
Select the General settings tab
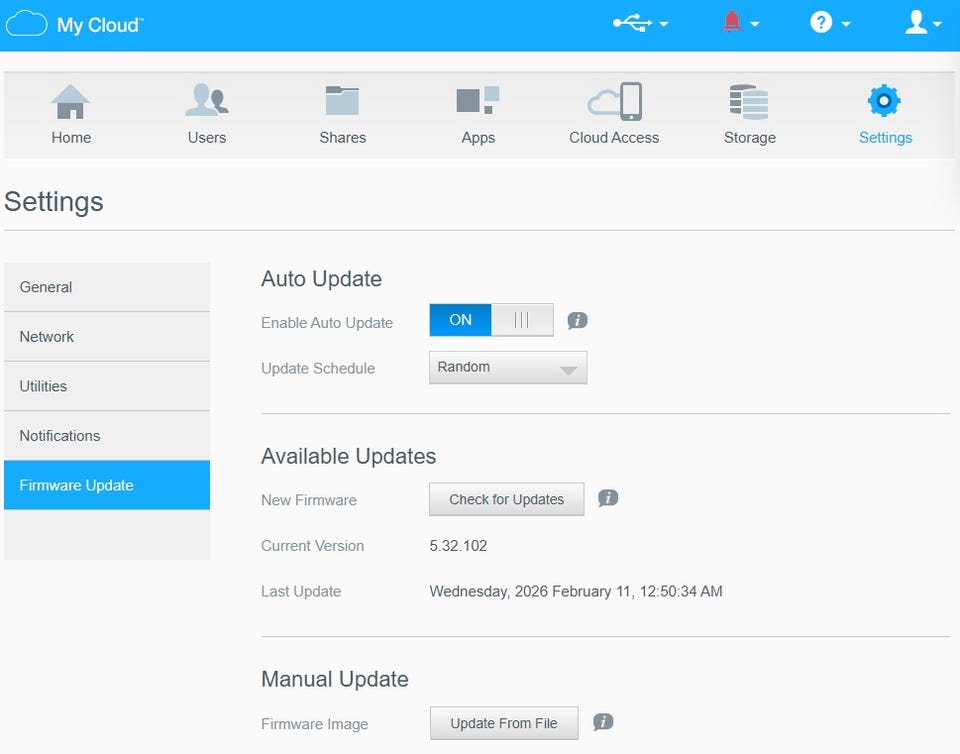[107, 287]
